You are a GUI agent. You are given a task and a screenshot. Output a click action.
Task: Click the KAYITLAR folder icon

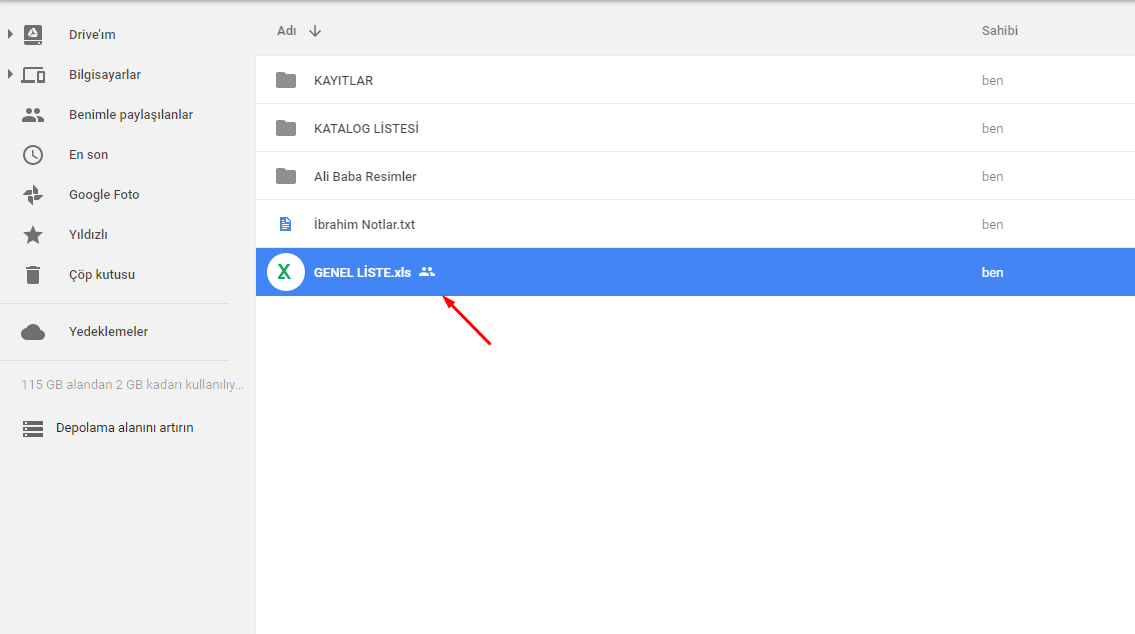[286, 80]
